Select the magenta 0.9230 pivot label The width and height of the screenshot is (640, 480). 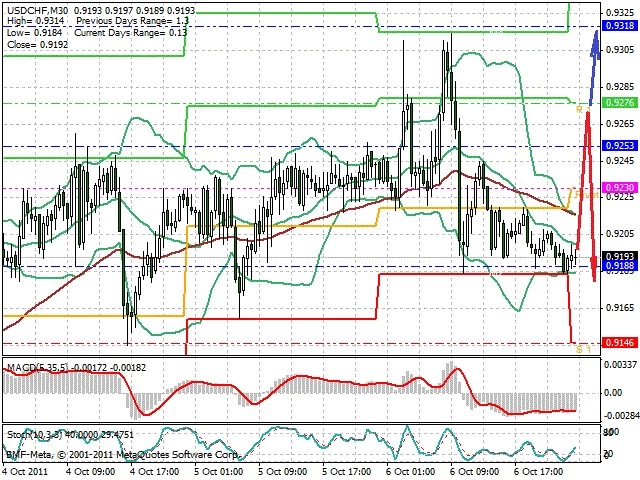click(620, 187)
